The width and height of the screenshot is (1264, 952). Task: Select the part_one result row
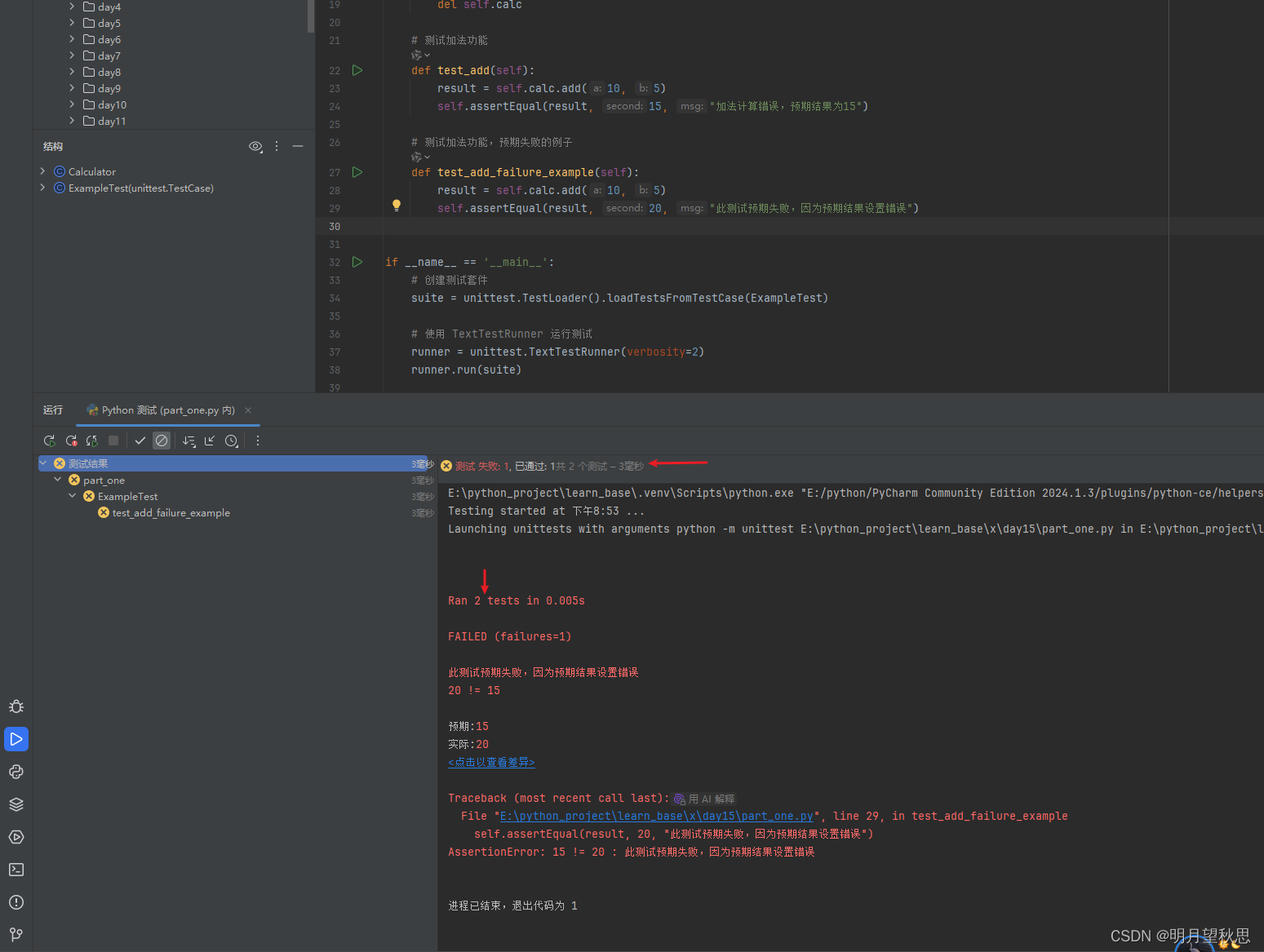click(104, 480)
